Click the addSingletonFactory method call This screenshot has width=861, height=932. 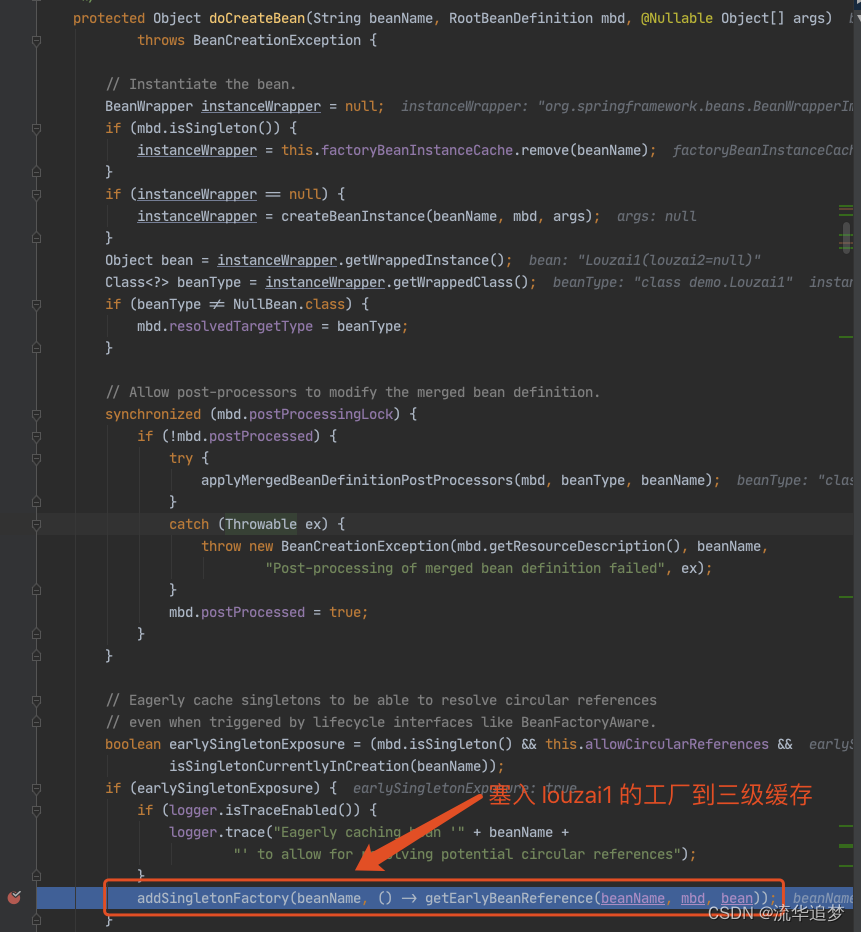click(213, 898)
